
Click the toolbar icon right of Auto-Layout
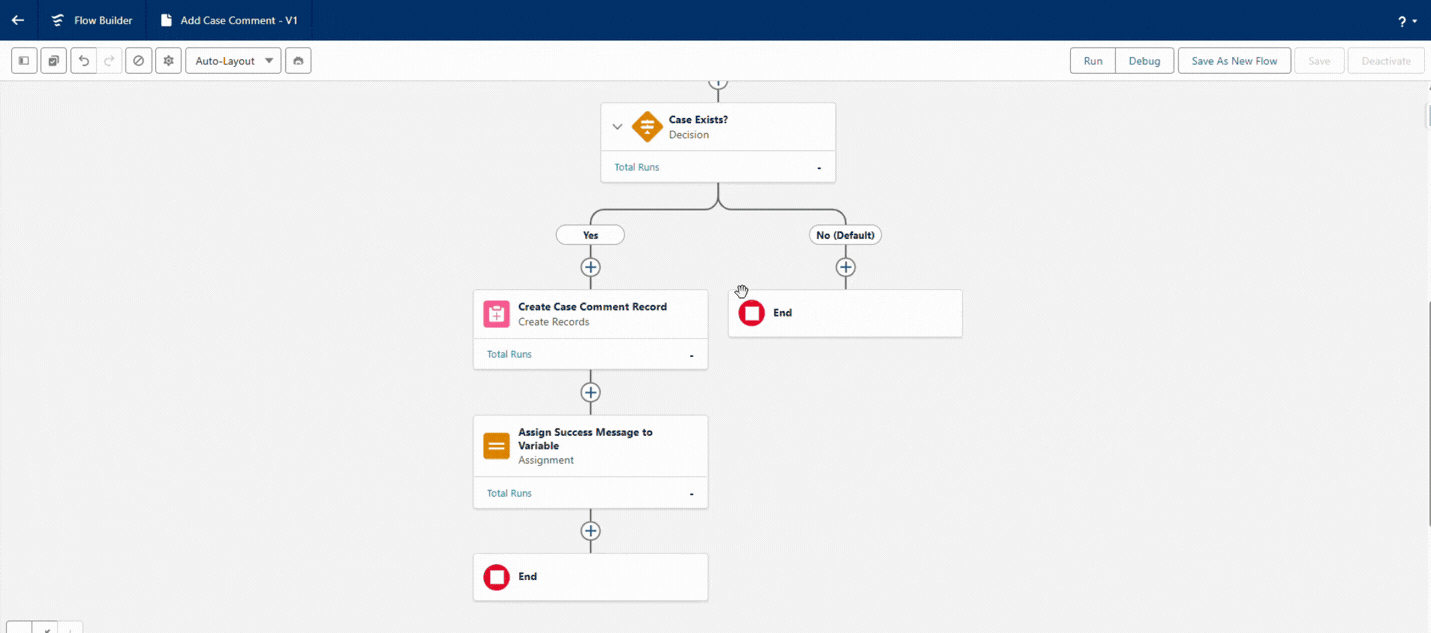point(298,61)
